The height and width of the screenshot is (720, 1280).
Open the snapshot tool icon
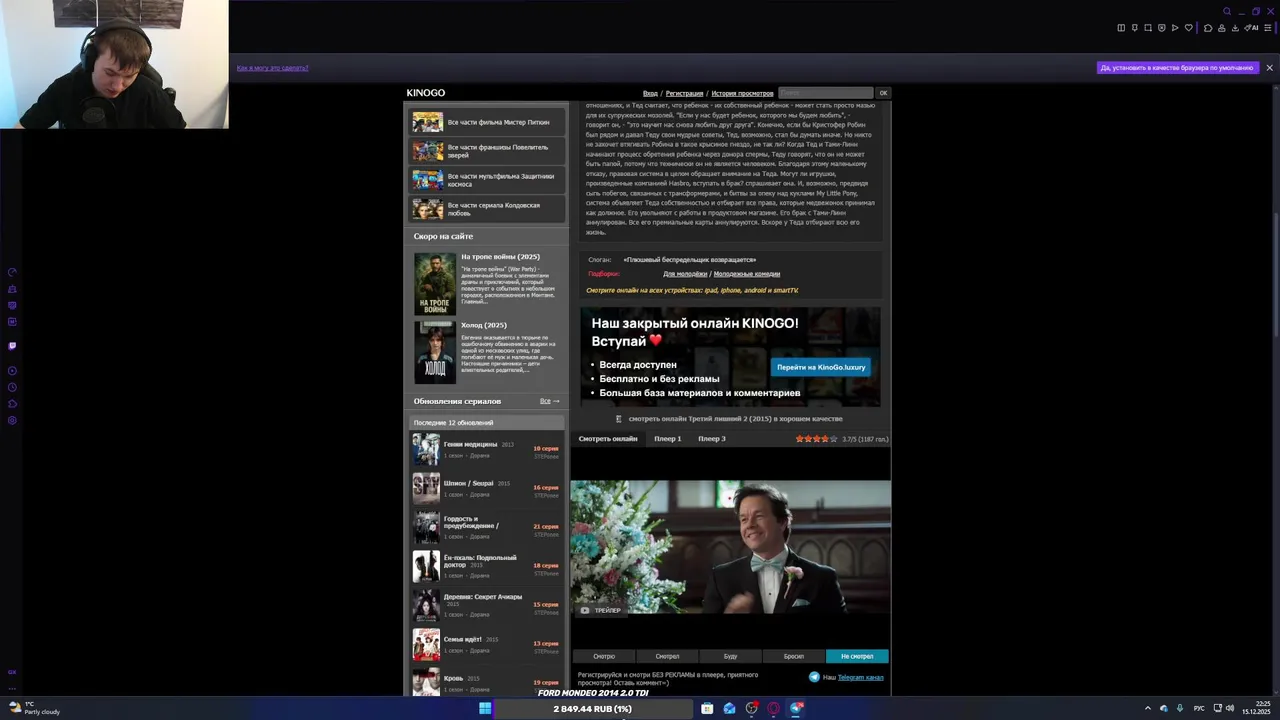click(1148, 28)
